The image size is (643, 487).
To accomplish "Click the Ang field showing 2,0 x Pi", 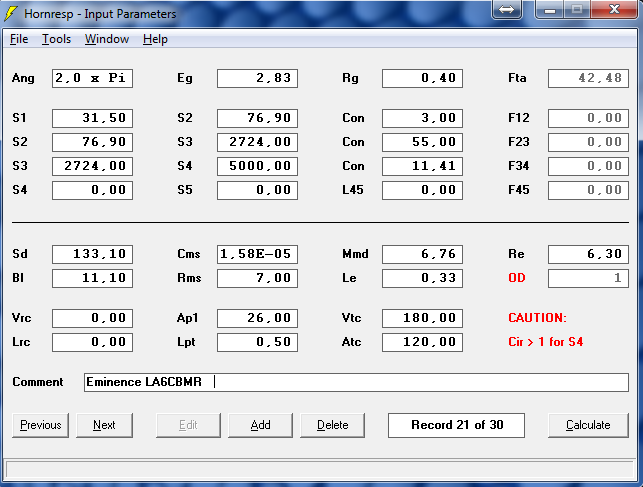I will tap(92, 78).
